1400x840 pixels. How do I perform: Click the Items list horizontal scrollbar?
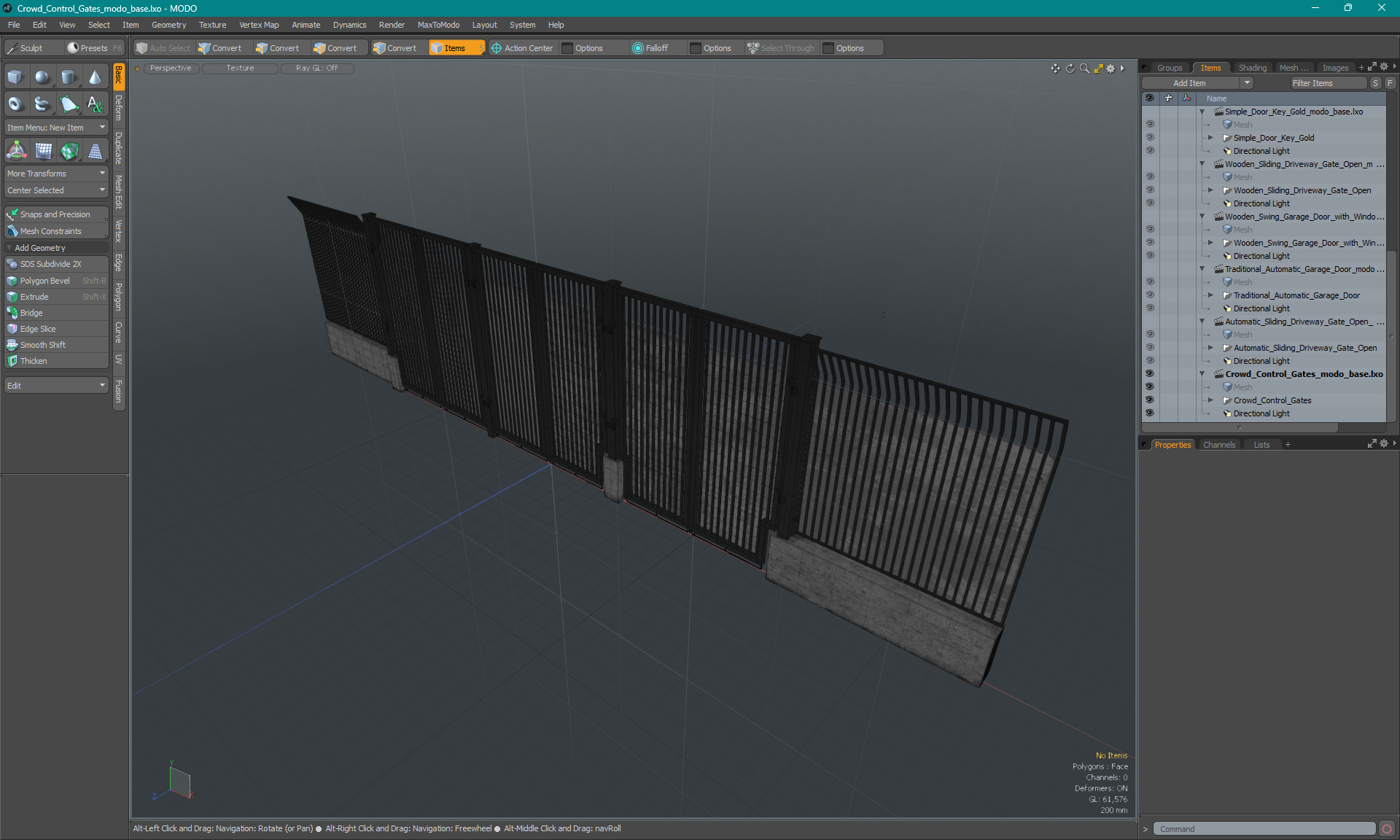[1240, 427]
